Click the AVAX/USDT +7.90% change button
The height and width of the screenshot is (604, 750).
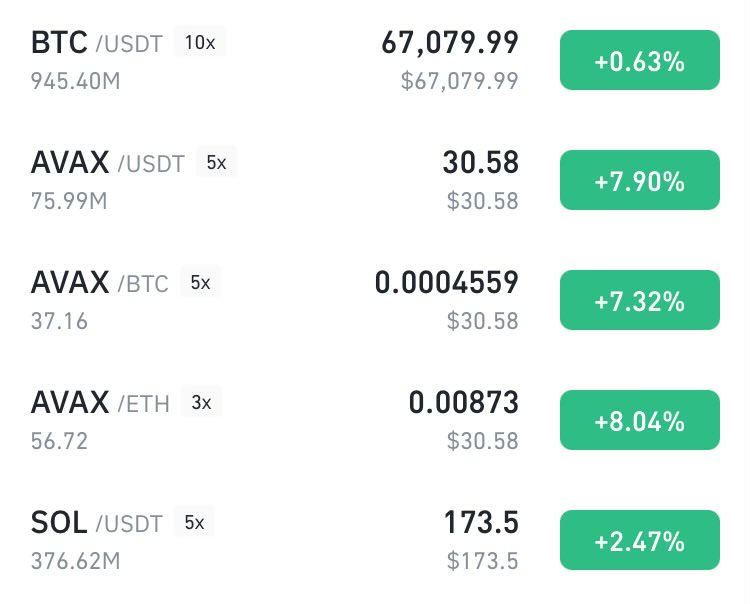point(639,180)
